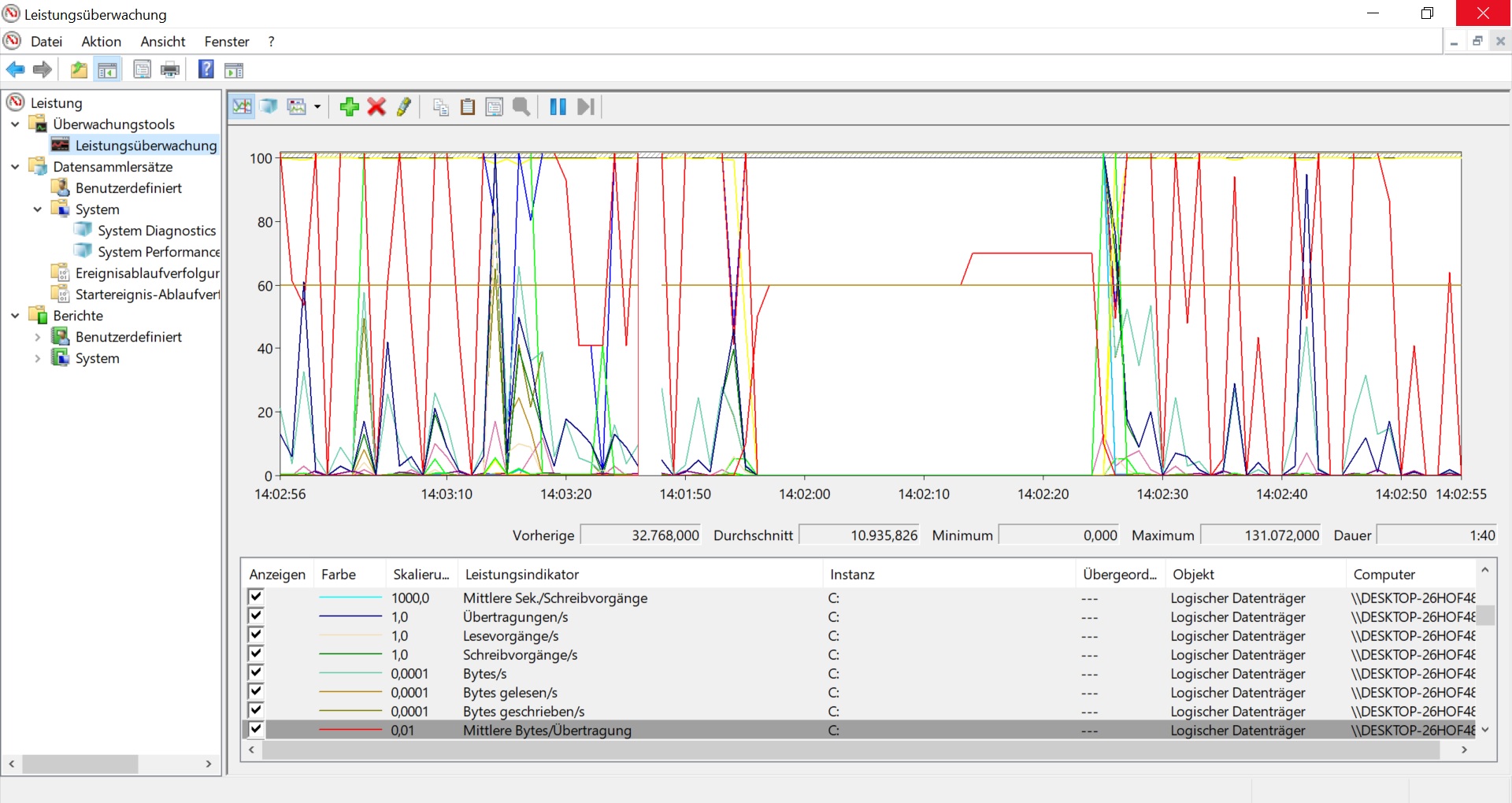Toggle the console tree show/hide icon
Screen dimensions: 1512x803
point(108,70)
